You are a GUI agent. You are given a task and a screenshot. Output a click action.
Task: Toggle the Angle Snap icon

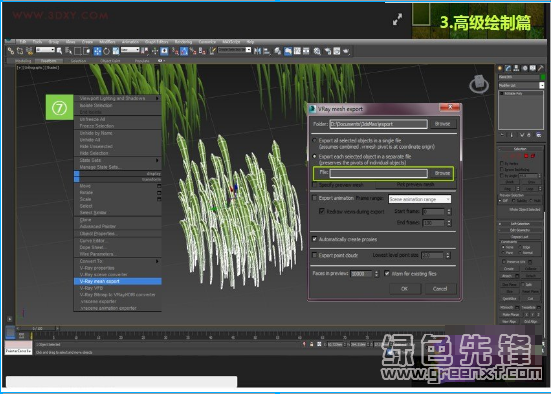pos(184,51)
